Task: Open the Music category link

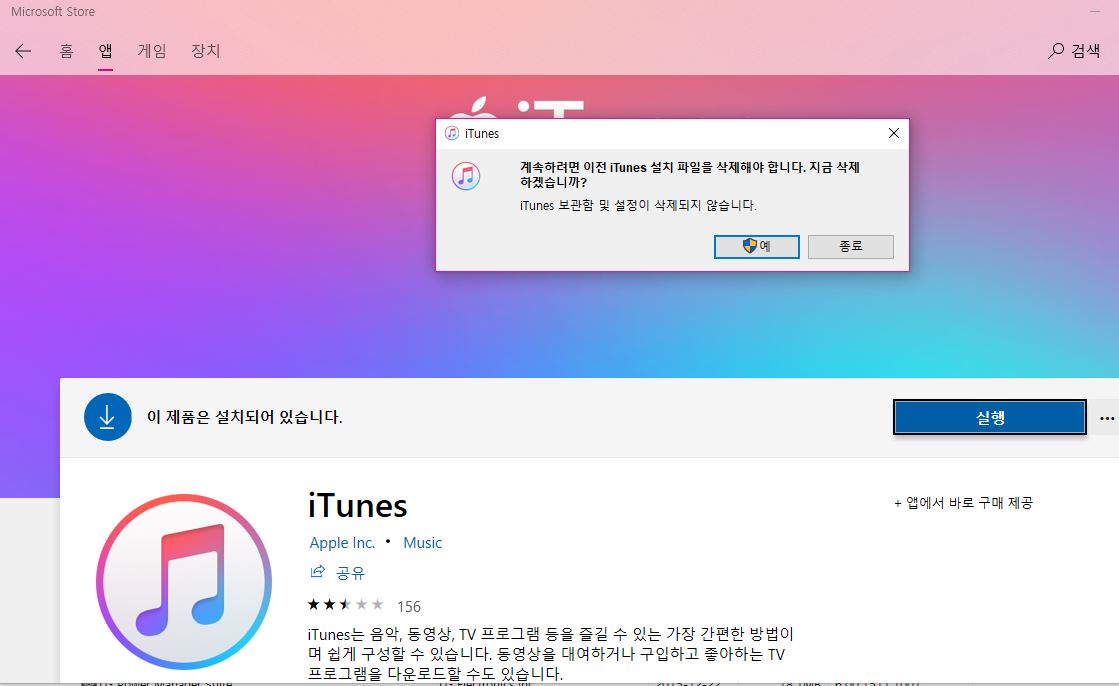Action: click(422, 542)
